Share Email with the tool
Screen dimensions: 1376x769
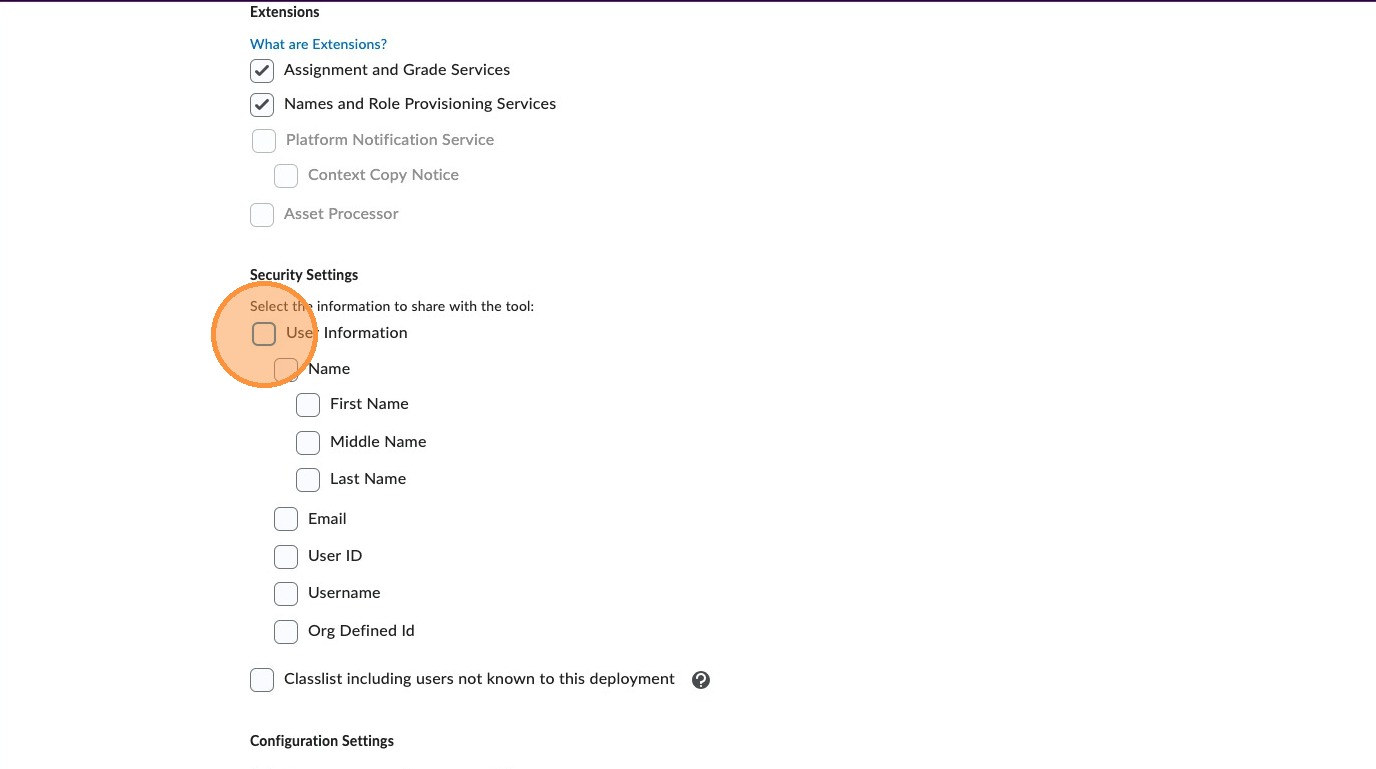286,519
